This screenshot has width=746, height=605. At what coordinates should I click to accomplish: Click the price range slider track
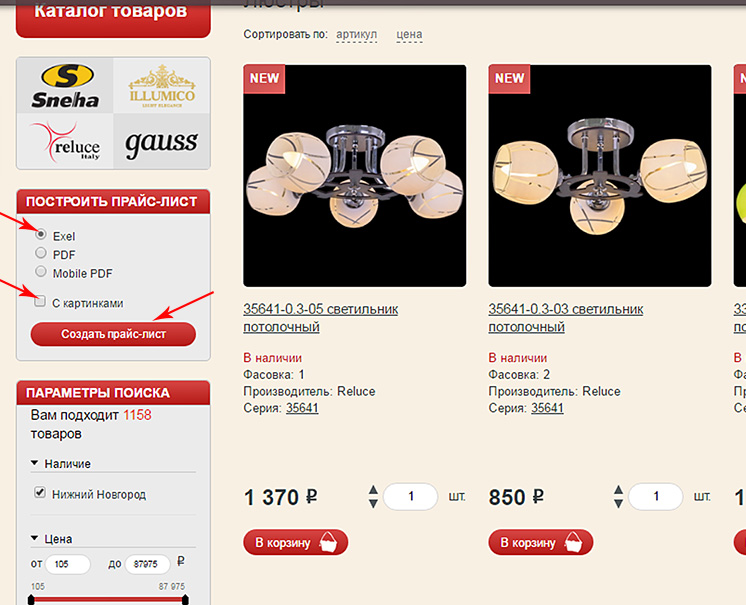tap(108, 599)
